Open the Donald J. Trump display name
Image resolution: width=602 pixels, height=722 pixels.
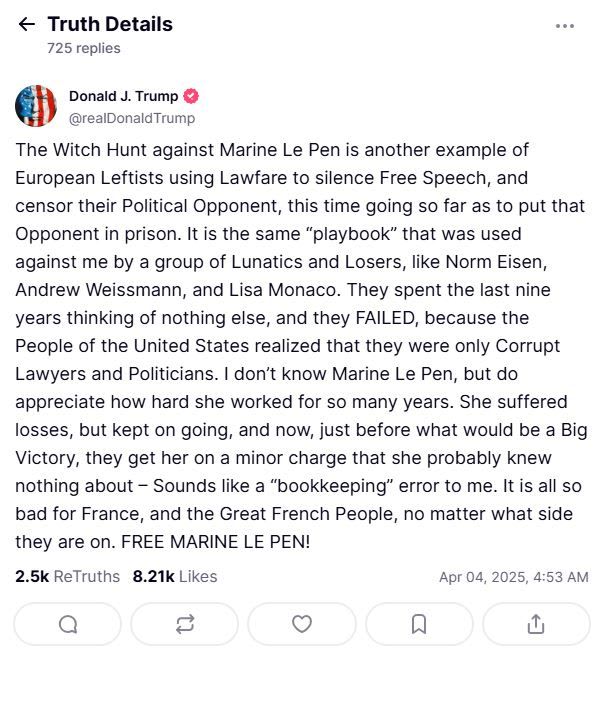point(123,96)
